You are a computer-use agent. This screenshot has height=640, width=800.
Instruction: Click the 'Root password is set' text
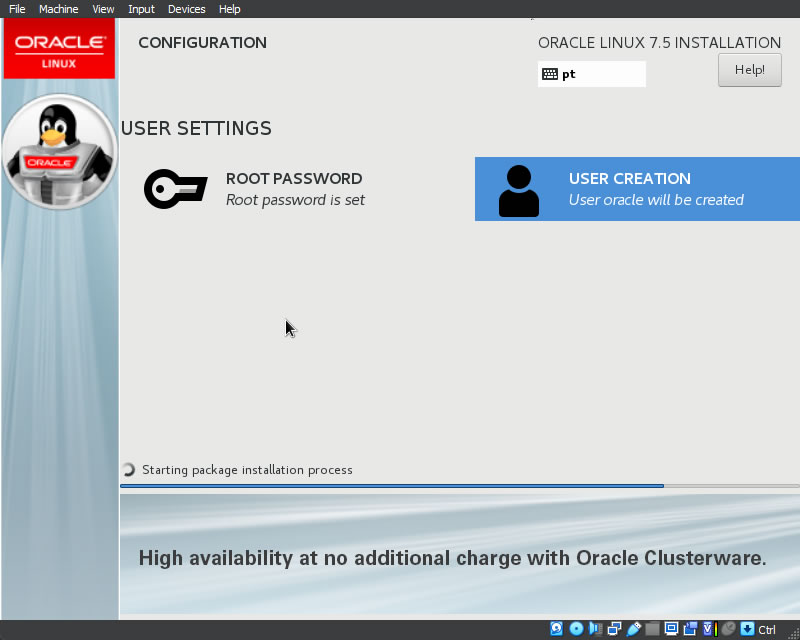tap(295, 200)
